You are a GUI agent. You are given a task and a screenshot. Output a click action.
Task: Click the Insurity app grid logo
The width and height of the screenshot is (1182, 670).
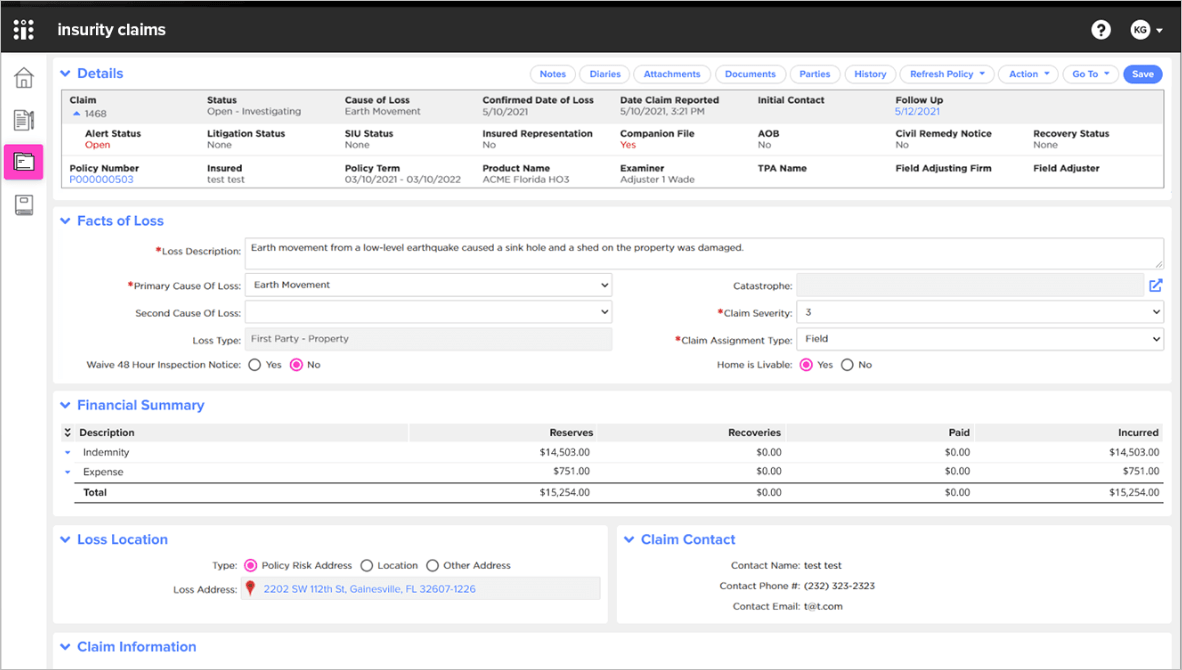24,30
